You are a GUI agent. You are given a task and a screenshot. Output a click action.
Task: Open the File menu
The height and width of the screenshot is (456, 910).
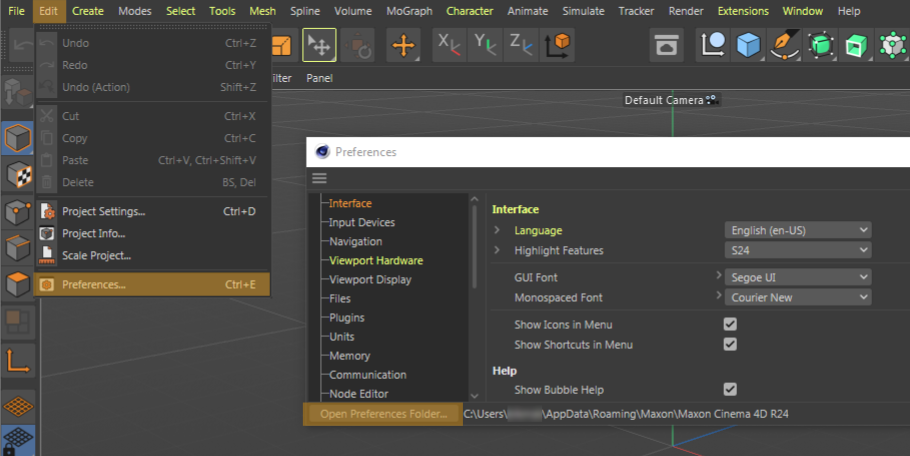click(x=16, y=11)
